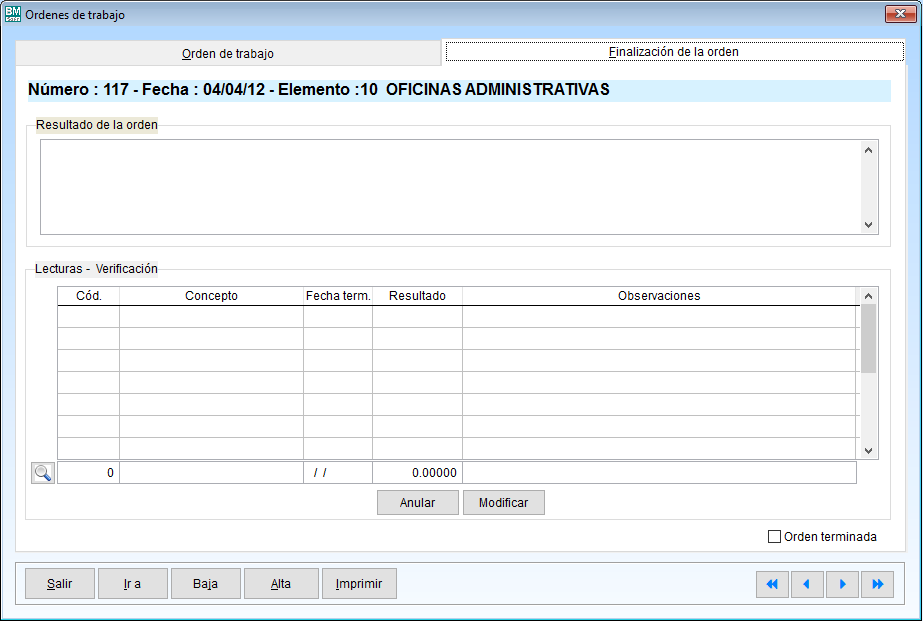Click the BM application icon in title bar
Image resolution: width=923 pixels, height=621 pixels.
13,15
